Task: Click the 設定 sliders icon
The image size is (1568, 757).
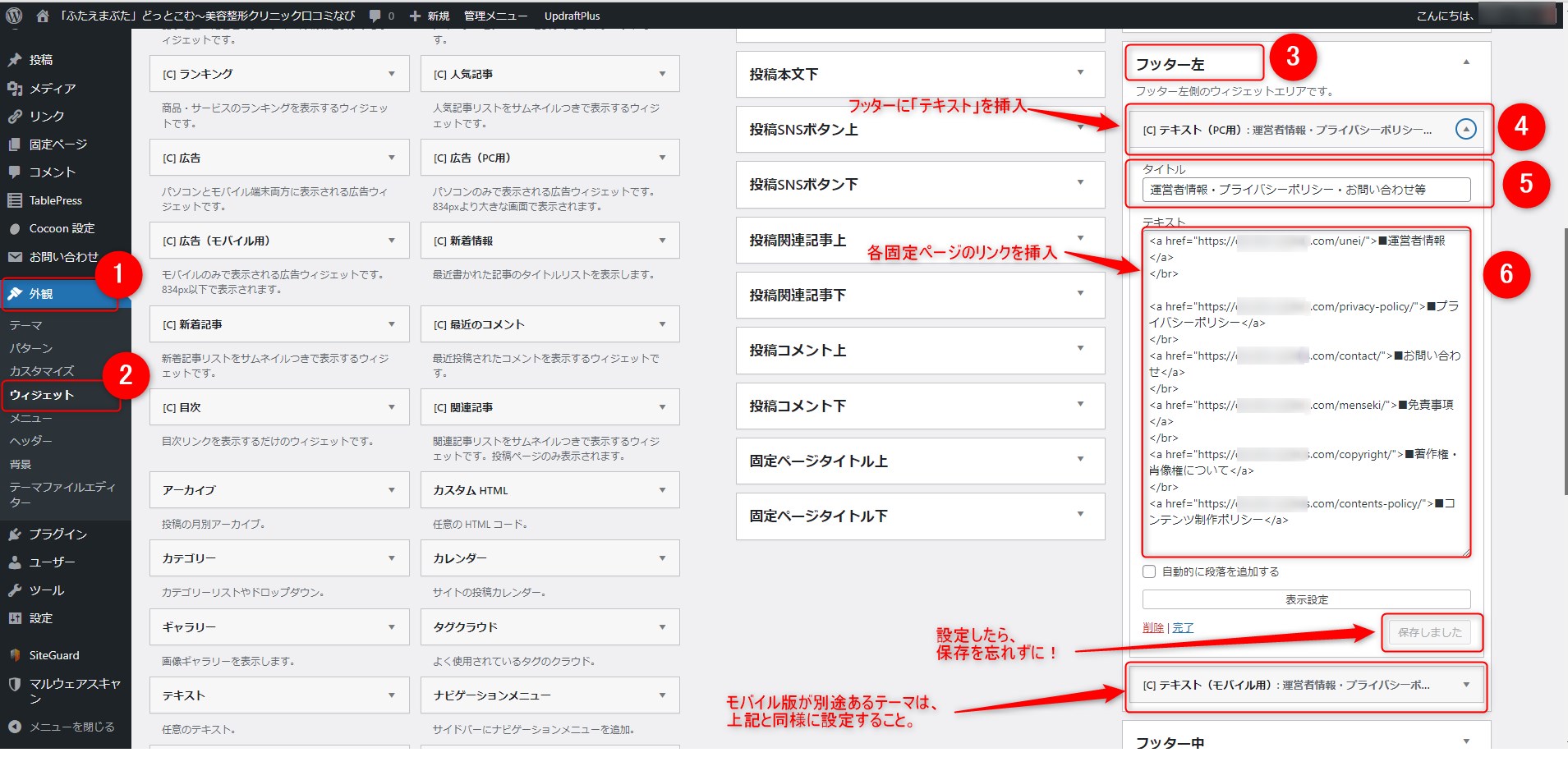Action: 15,618
